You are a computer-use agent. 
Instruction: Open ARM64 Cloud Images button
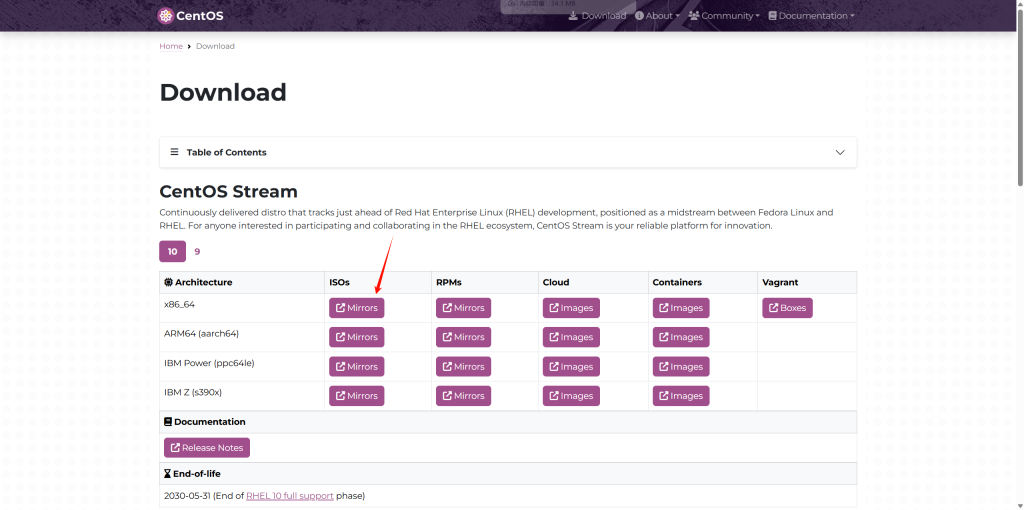coord(570,337)
